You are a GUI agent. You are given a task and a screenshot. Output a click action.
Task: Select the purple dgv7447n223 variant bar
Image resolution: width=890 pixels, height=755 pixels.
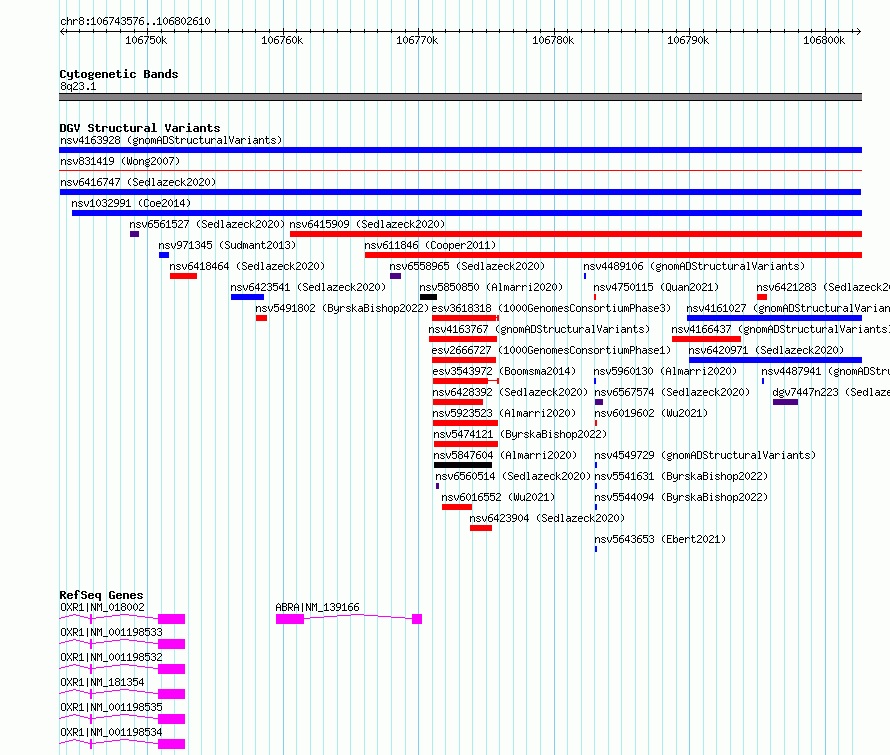click(785, 402)
